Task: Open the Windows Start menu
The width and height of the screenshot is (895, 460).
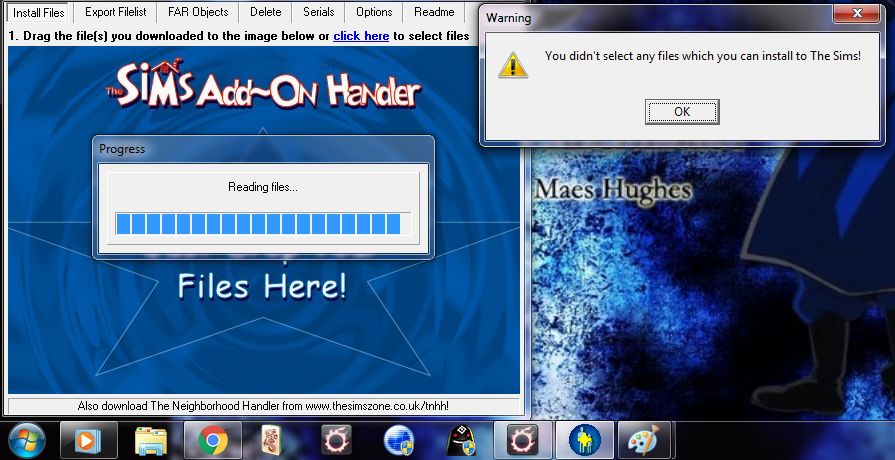Action: [x=26, y=441]
